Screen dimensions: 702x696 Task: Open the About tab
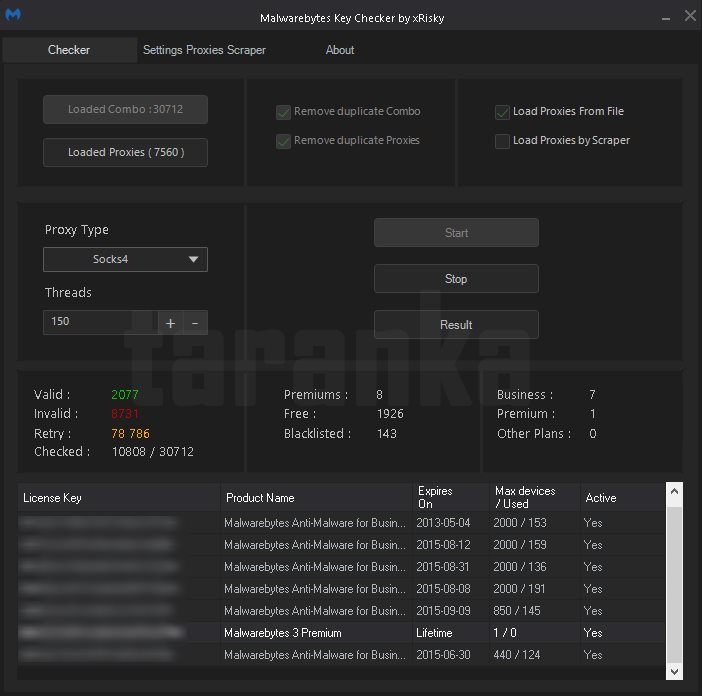click(x=339, y=50)
